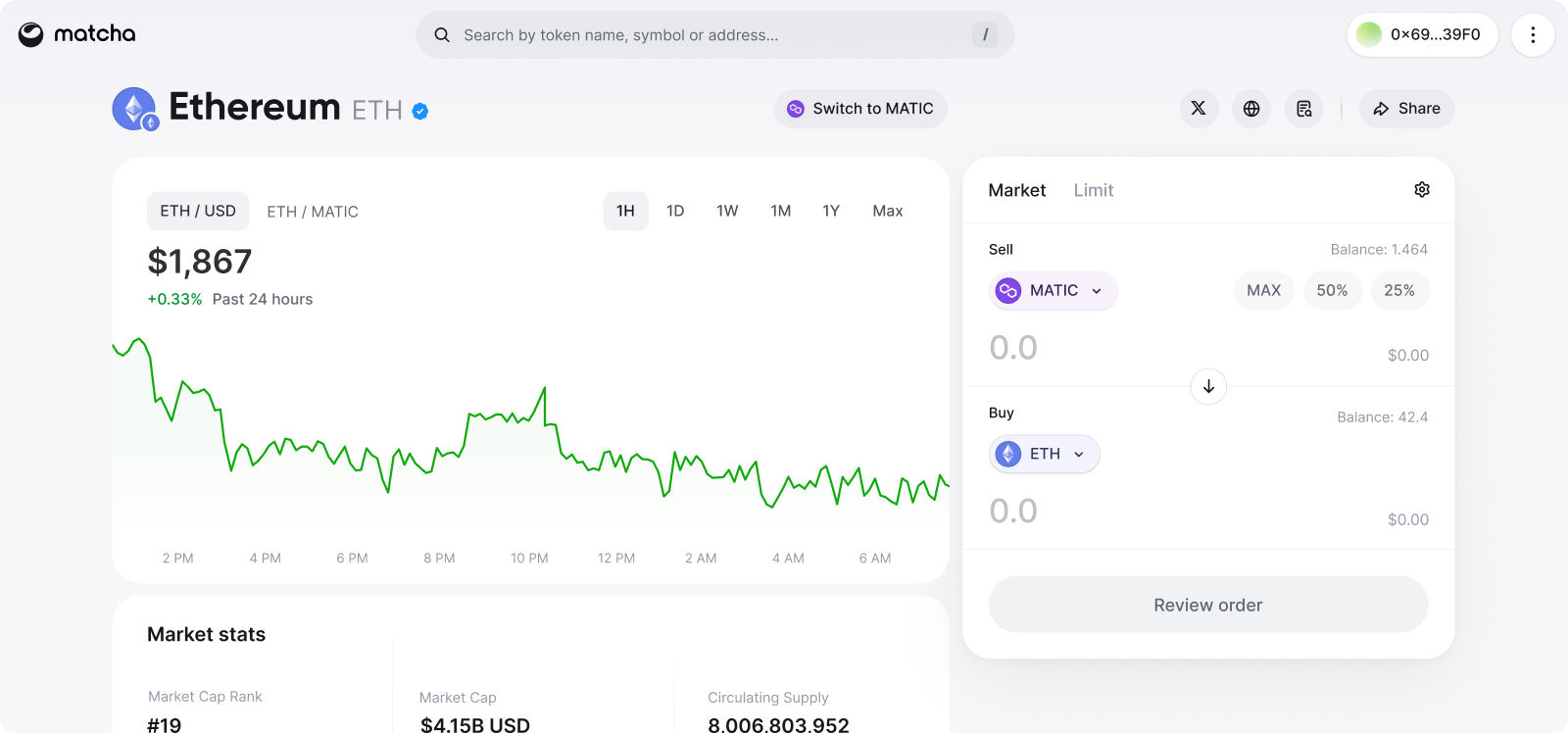Open the X (Twitter) link icon
The image size is (1568, 733).
(x=1199, y=109)
